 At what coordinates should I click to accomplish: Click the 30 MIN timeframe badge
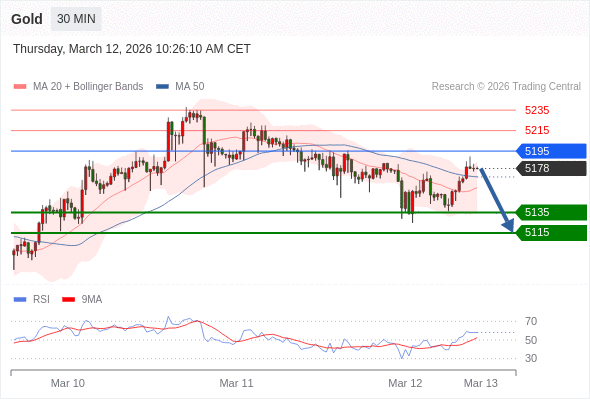(76, 19)
